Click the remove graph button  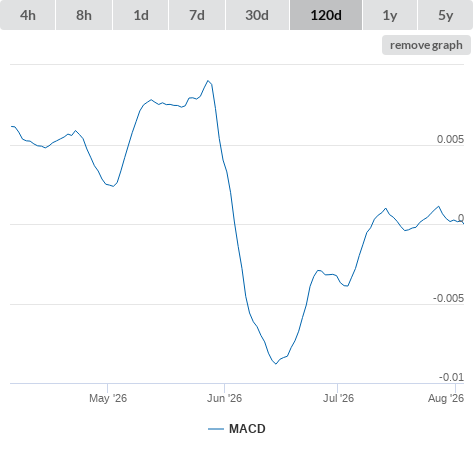click(x=426, y=45)
